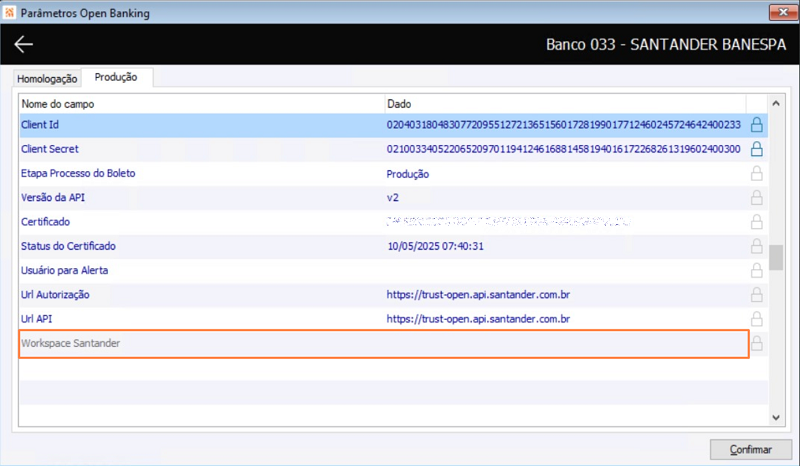
Task: Click the Url Autorização trust-open.api.santander.com.br value
Action: (478, 295)
